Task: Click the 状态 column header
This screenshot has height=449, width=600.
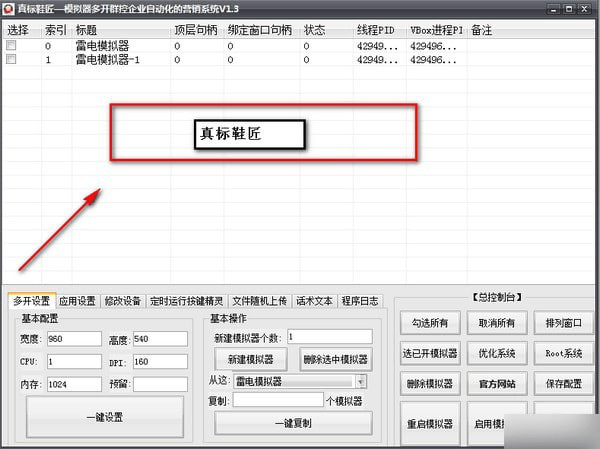Action: pyautogui.click(x=326, y=30)
